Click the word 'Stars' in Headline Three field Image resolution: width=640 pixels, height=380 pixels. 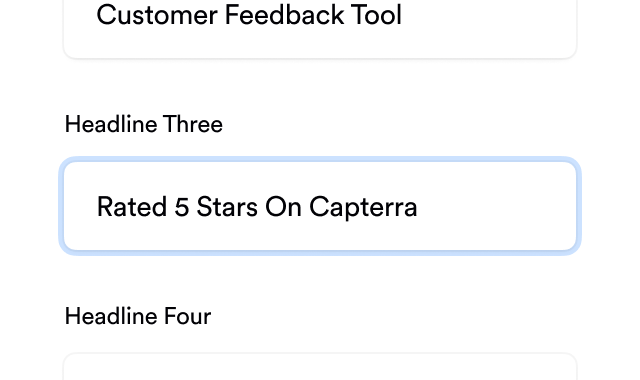[227, 207]
